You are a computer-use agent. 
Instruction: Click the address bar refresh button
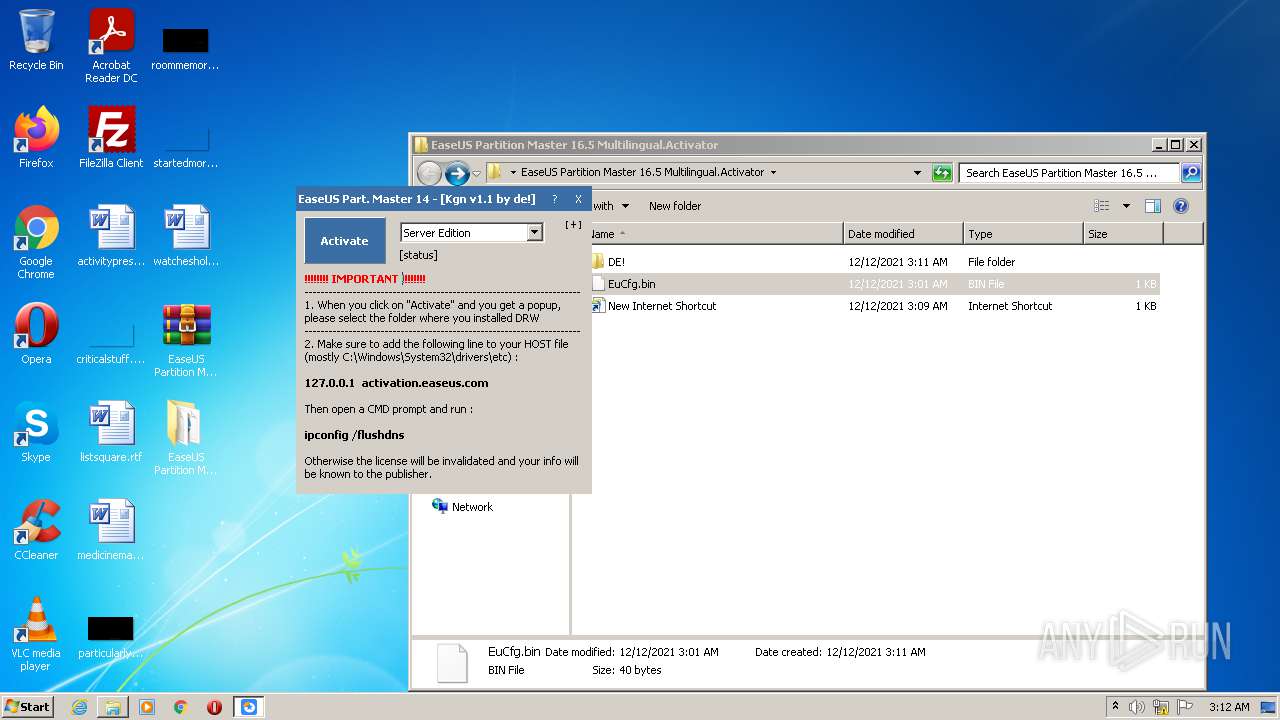pyautogui.click(x=942, y=173)
